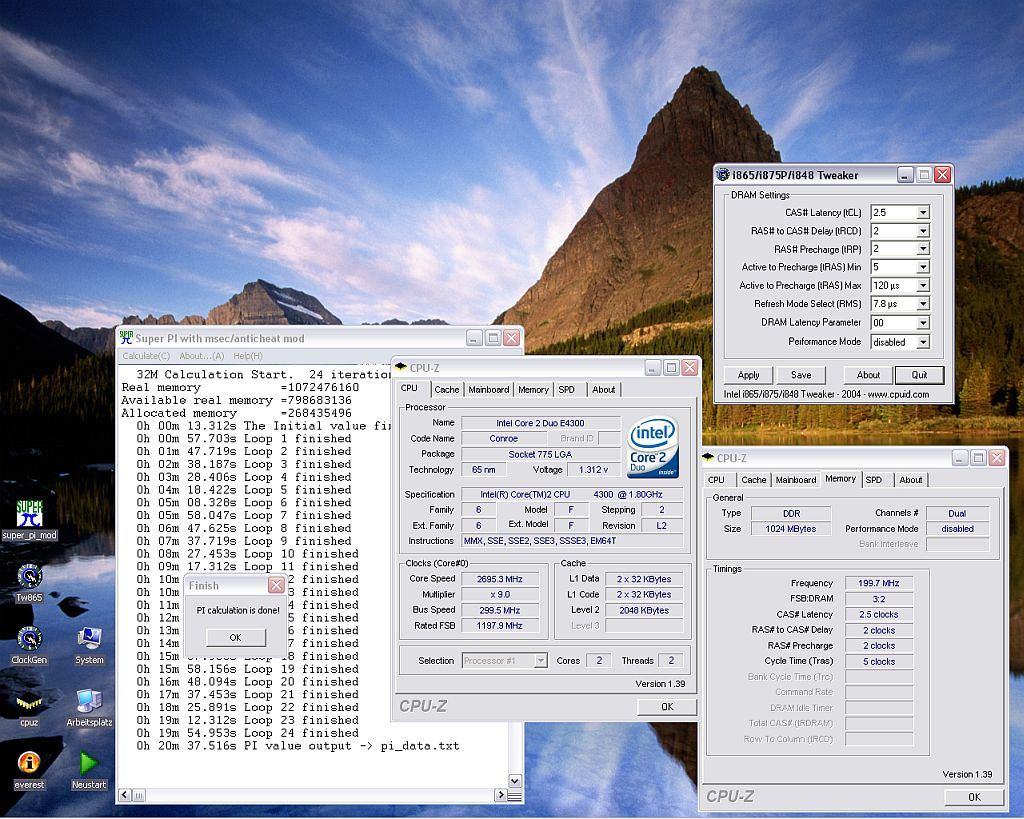Click the PI value output pi_data.txt line
This screenshot has width=1024, height=819.
(298, 746)
